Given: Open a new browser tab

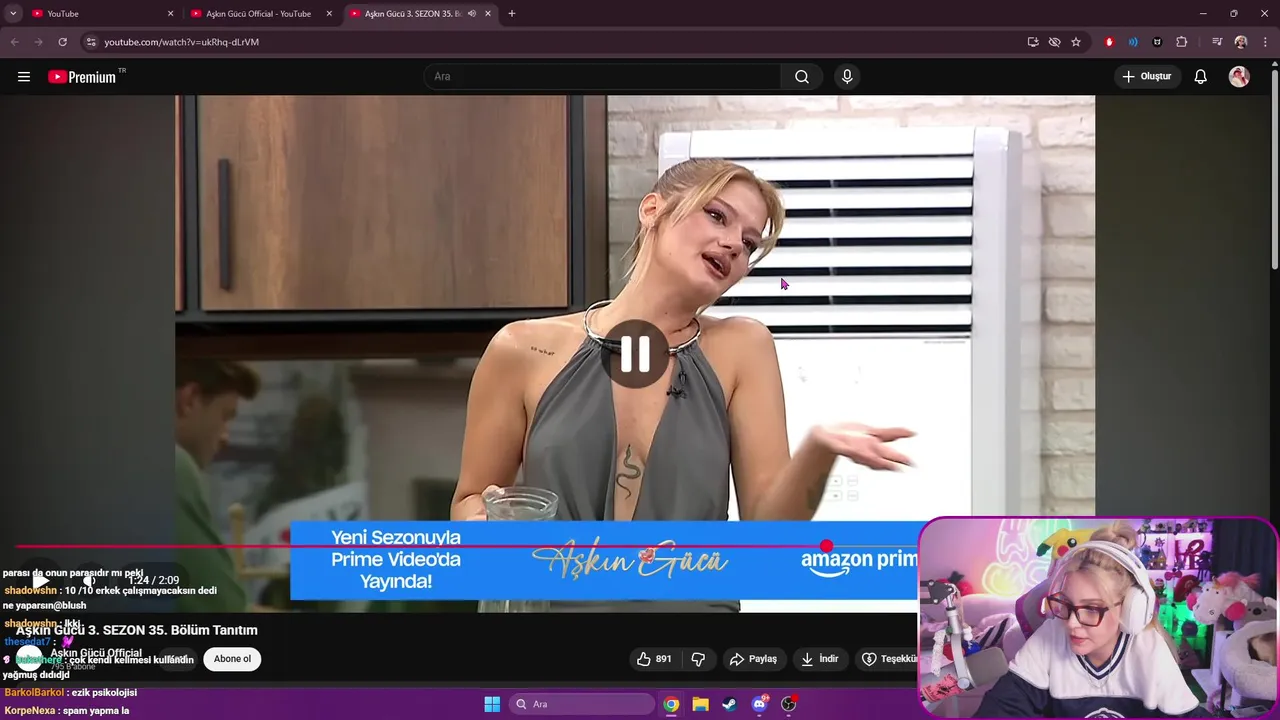Looking at the screenshot, I should tap(512, 14).
